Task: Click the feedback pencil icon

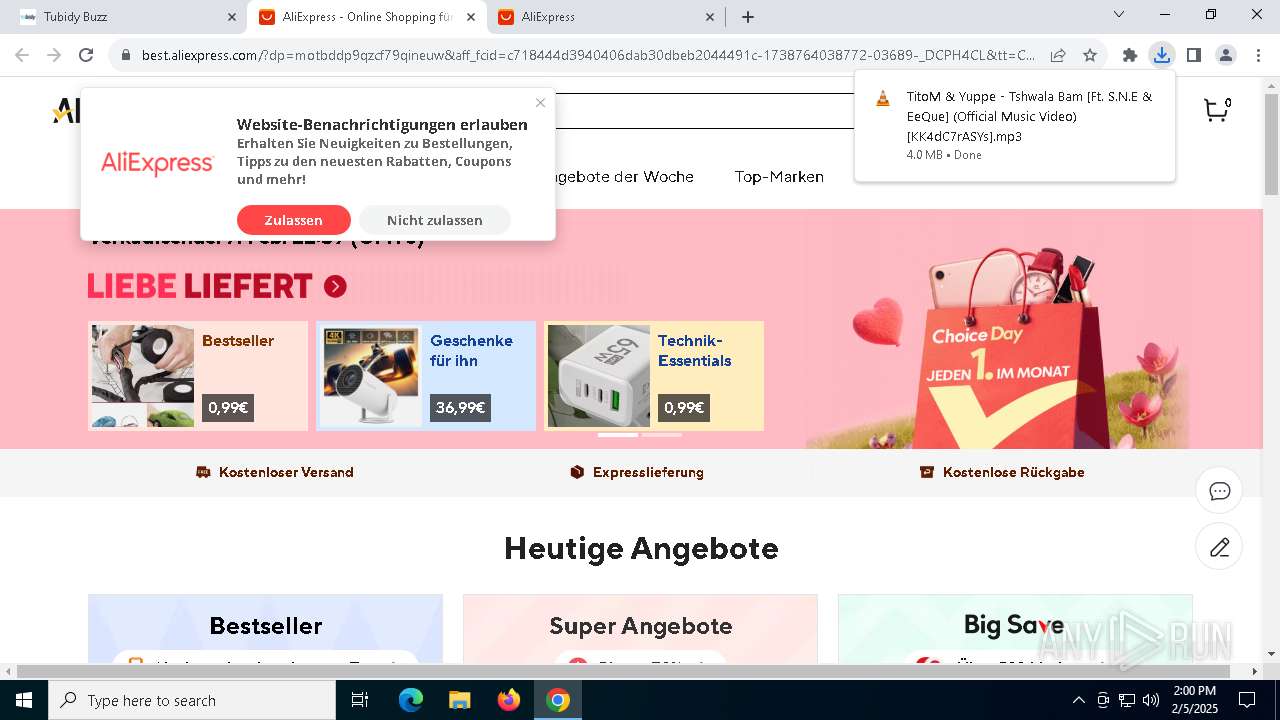Action: coord(1219,547)
